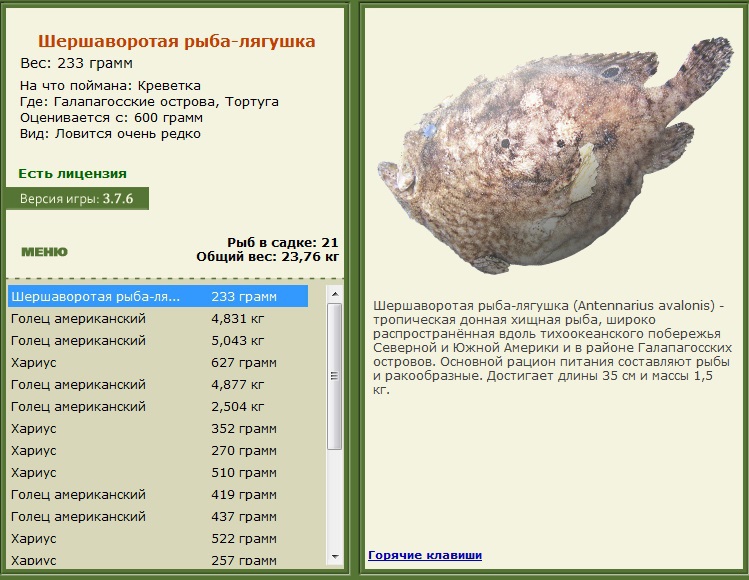Image resolution: width=749 pixels, height=580 pixels.
Task: Open the Горячие клавиши link
Action: [x=425, y=555]
